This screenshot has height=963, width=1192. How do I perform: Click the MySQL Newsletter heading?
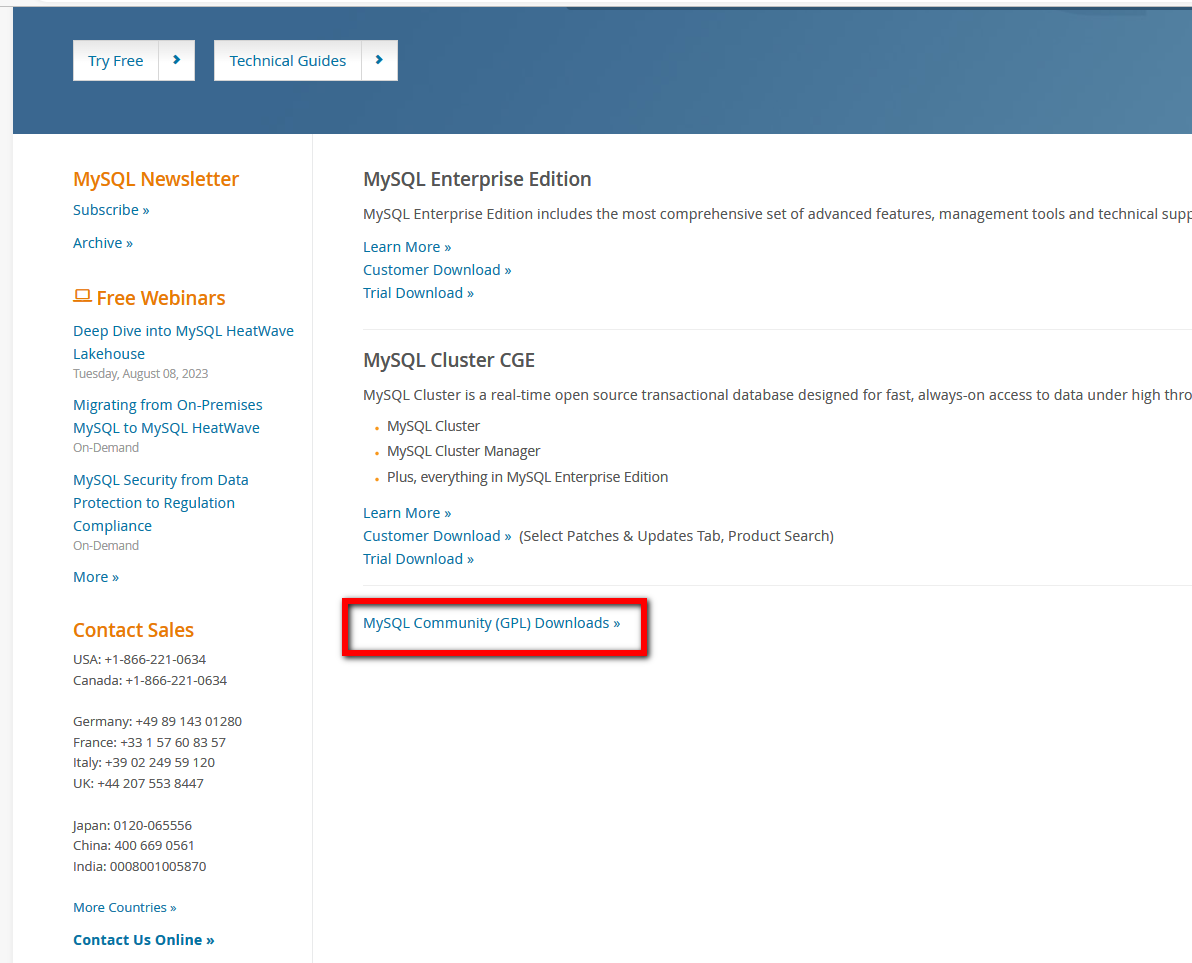tap(156, 179)
